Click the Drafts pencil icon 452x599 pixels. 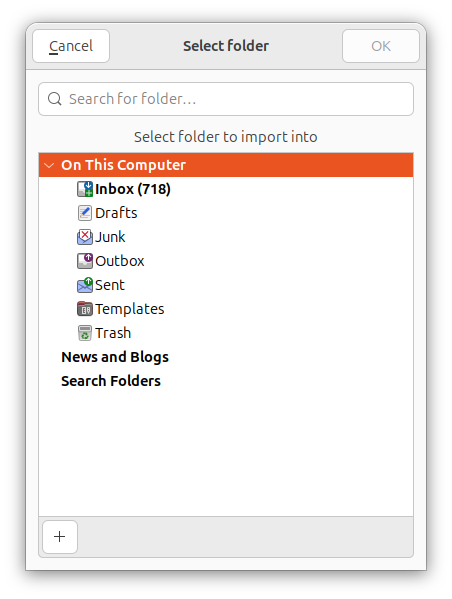click(85, 213)
